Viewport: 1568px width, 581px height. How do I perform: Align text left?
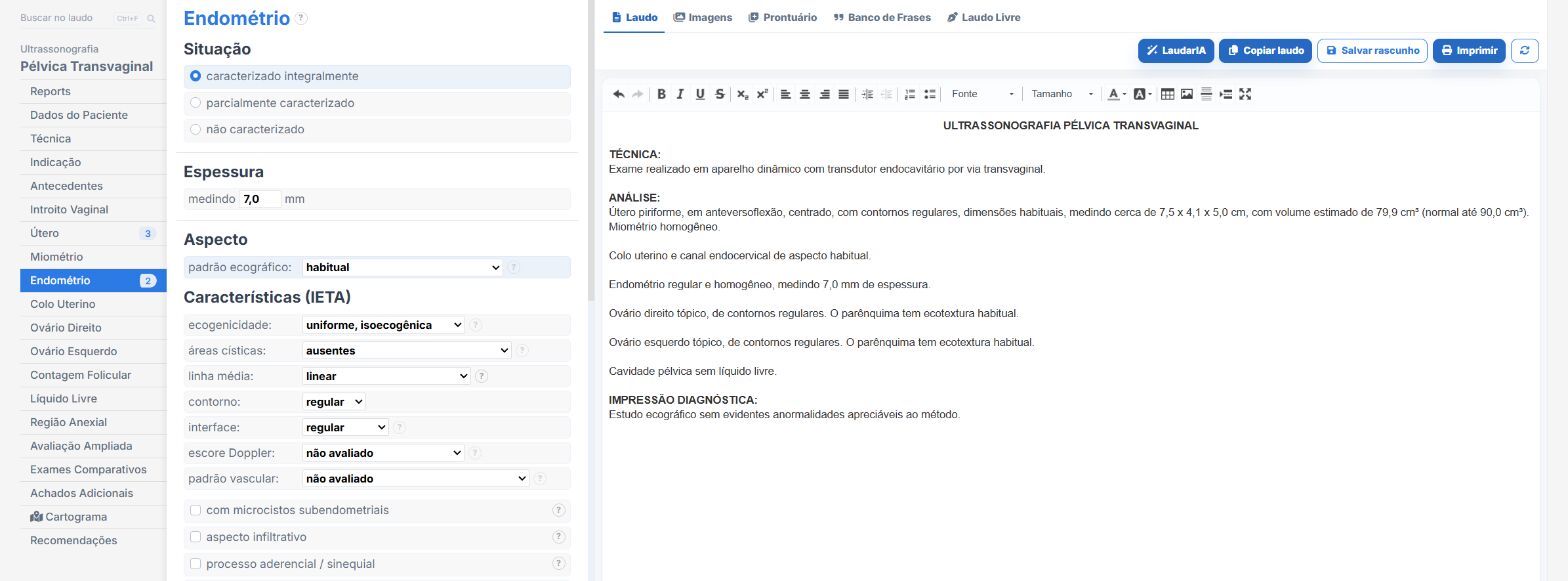785,94
